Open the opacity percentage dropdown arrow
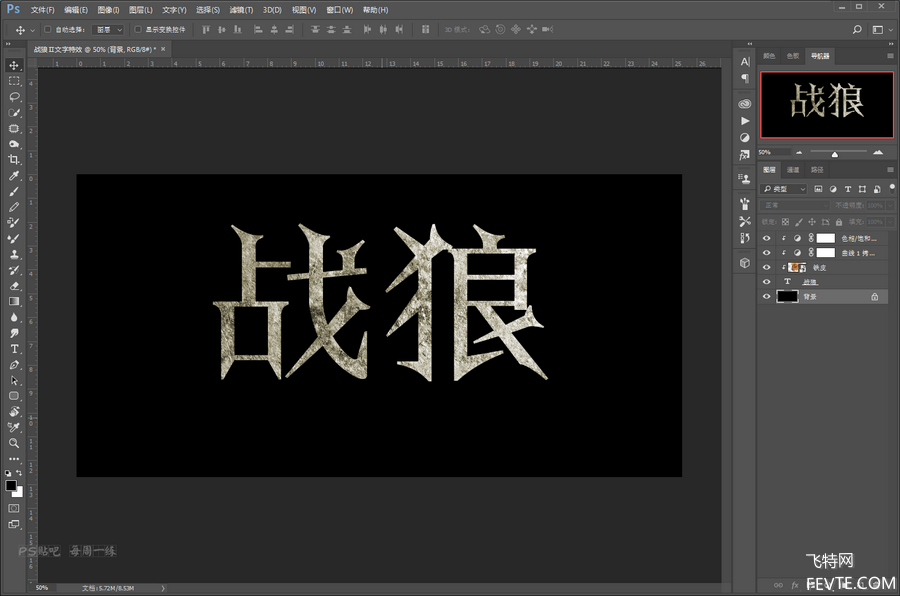900x596 pixels. (x=890, y=205)
